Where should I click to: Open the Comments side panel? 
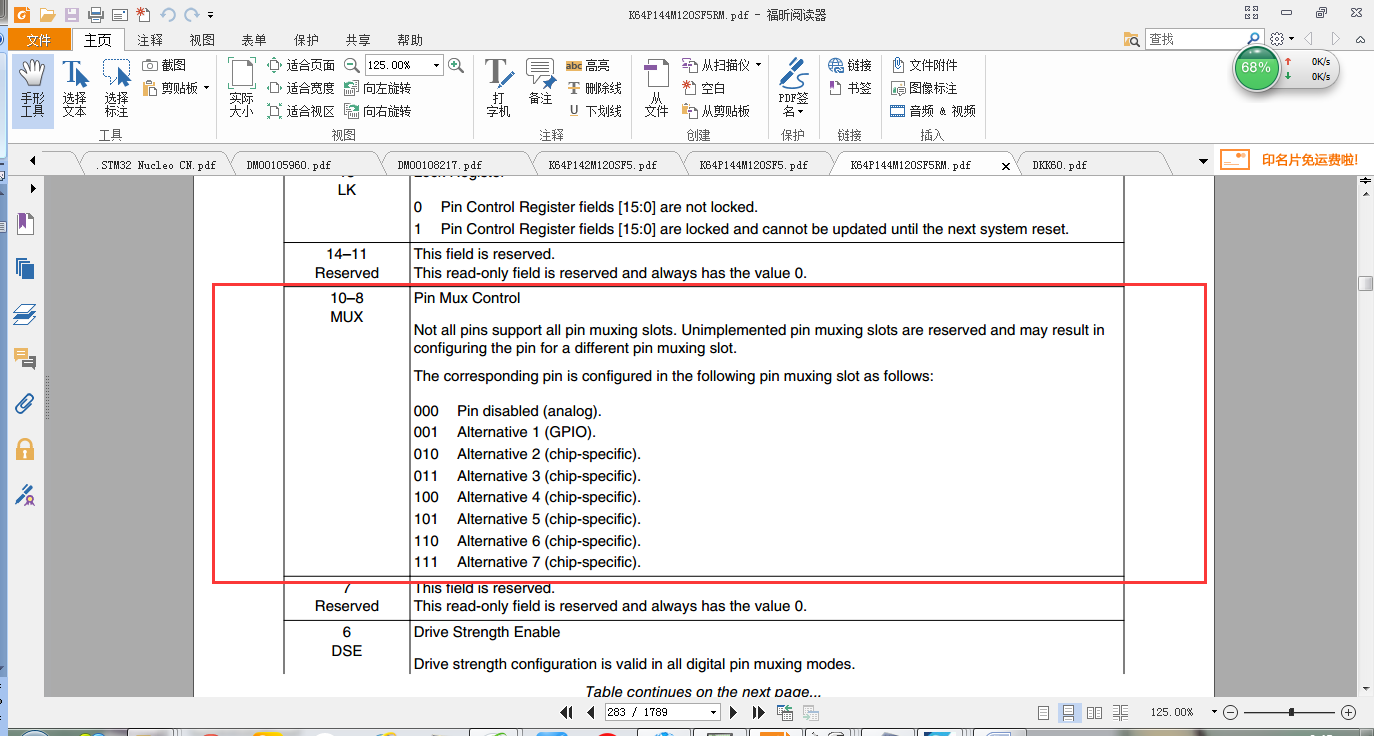coord(25,358)
